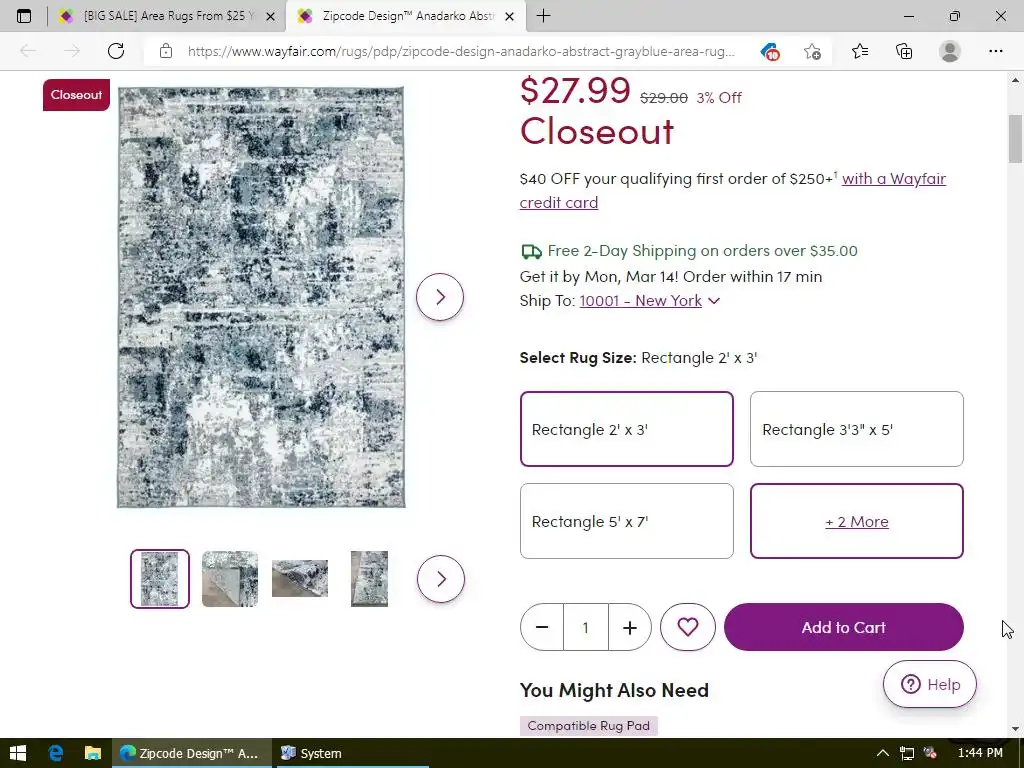Select Rectangle 2' x 3' size option
1024x768 pixels.
point(626,429)
